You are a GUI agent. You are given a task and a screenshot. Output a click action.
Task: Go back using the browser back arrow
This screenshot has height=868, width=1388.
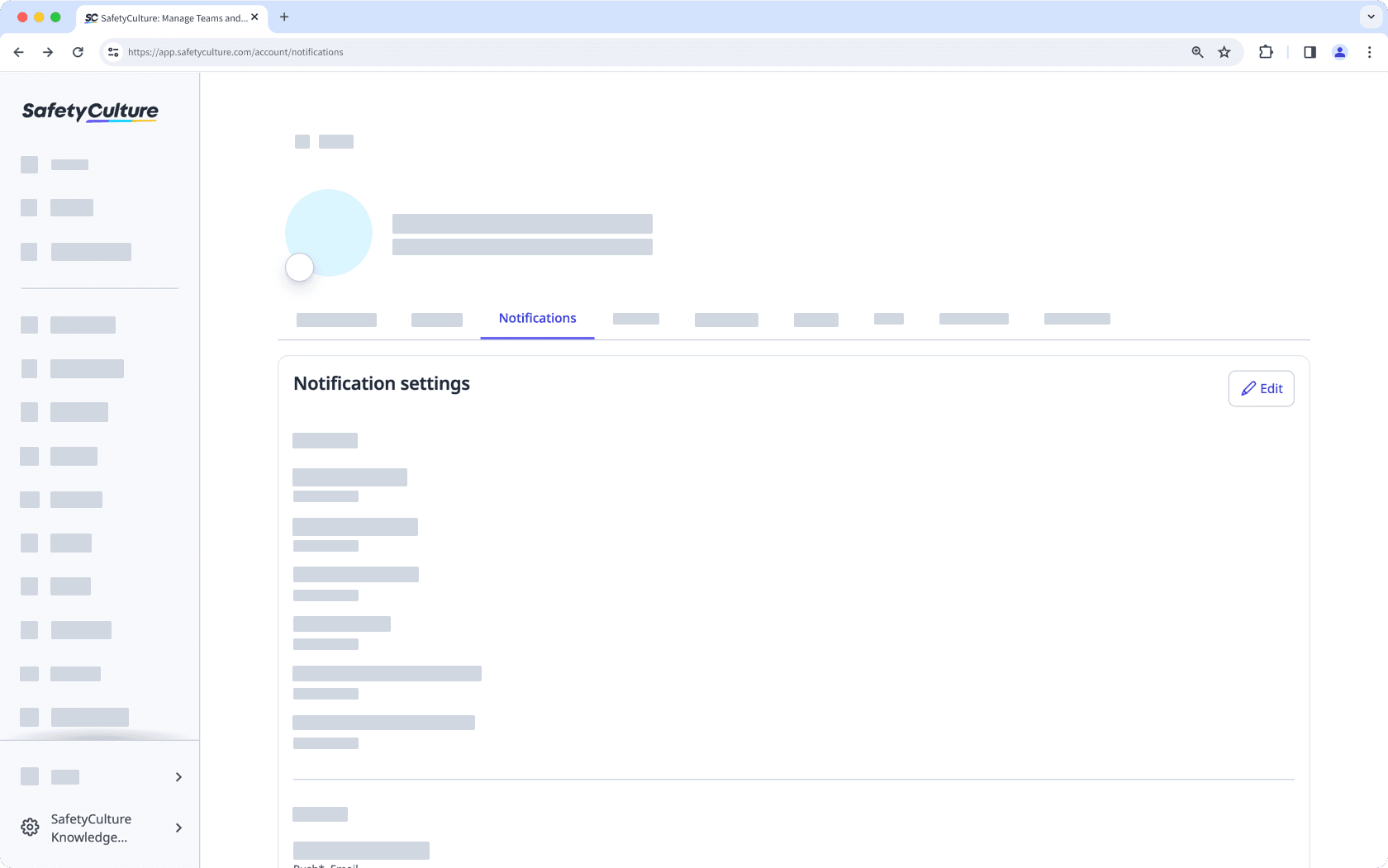point(19,52)
